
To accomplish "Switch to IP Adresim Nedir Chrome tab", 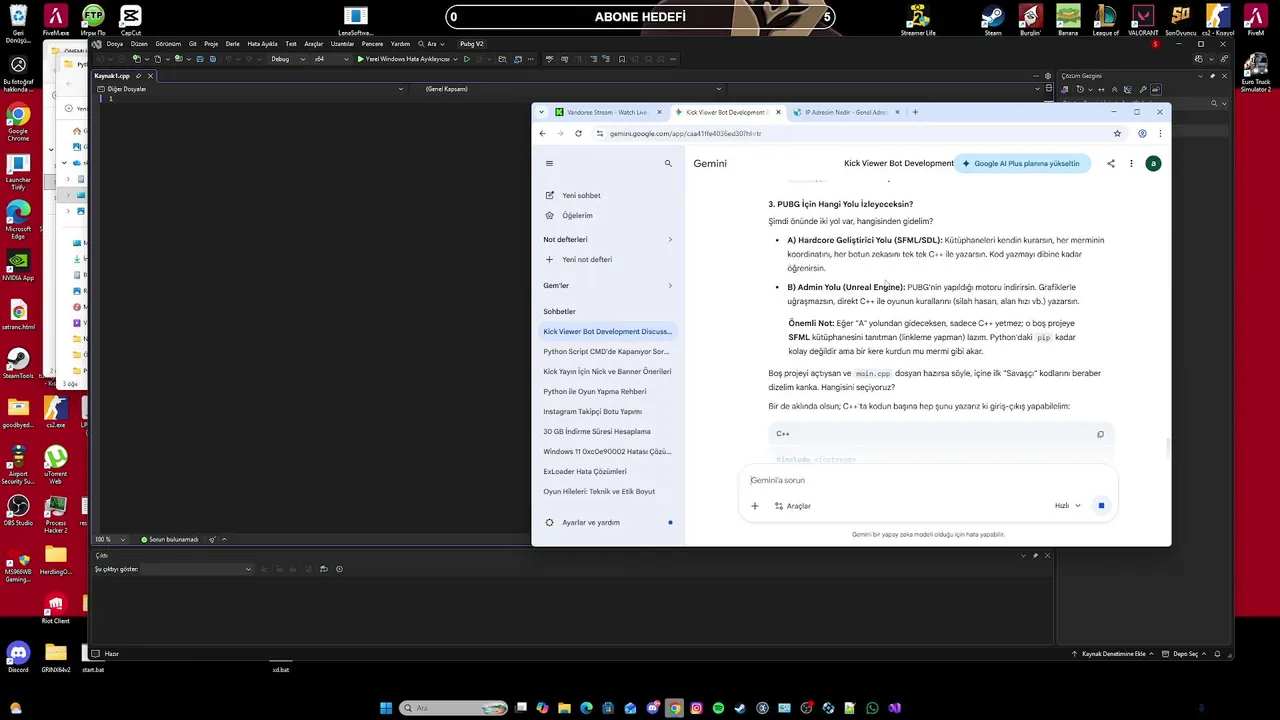I will 845,112.
